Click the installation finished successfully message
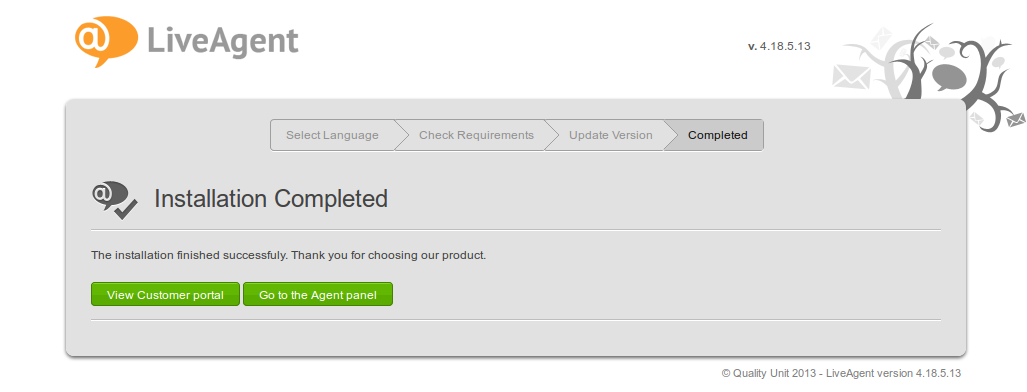Screen dimensions: 1027x392 tap(288, 255)
